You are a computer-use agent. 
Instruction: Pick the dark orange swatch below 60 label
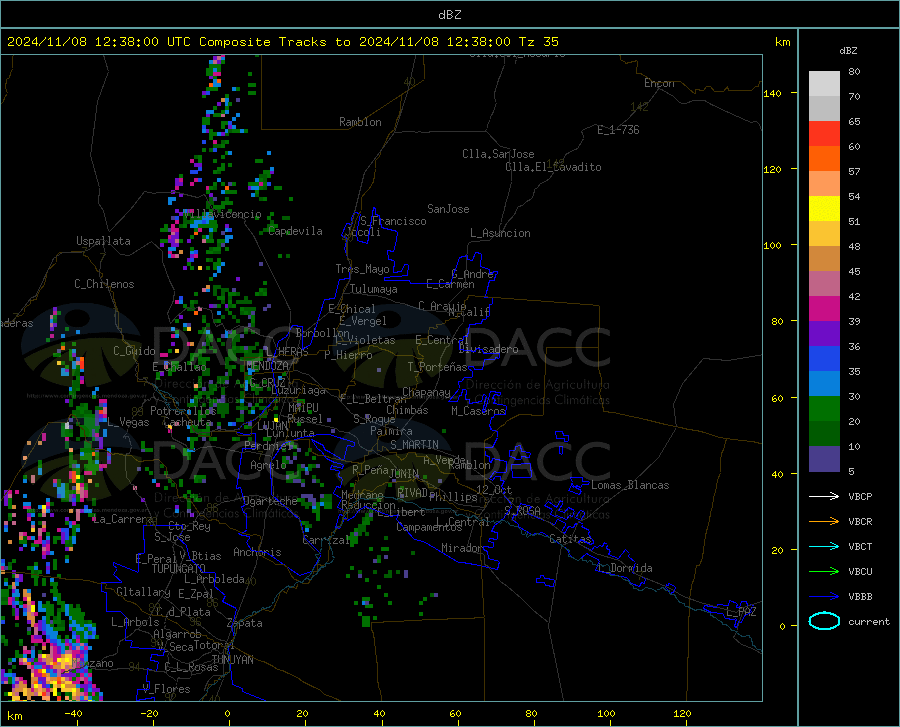click(x=824, y=158)
